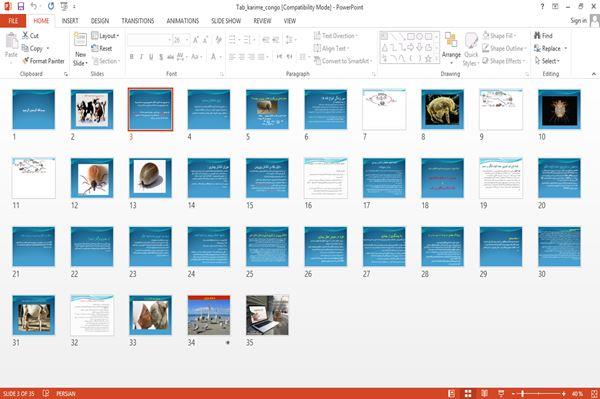Screen dimensions: 600x399
Task: Click zoom out minus button
Action: (514, 393)
